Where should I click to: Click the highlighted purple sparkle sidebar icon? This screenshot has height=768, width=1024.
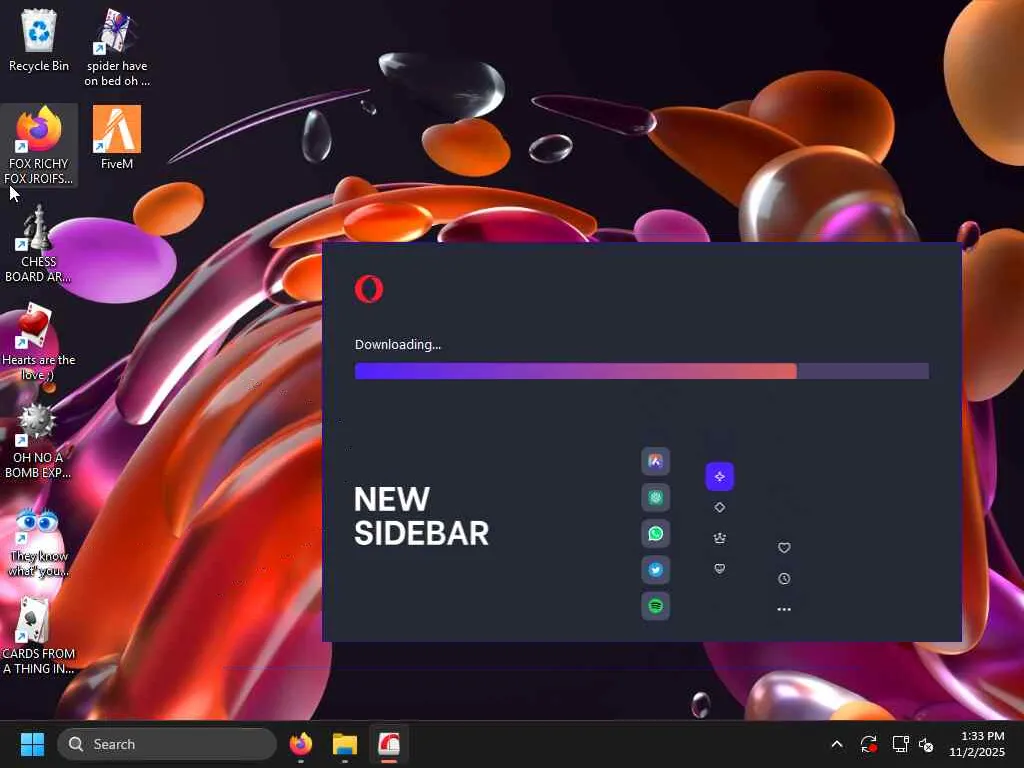[720, 476]
